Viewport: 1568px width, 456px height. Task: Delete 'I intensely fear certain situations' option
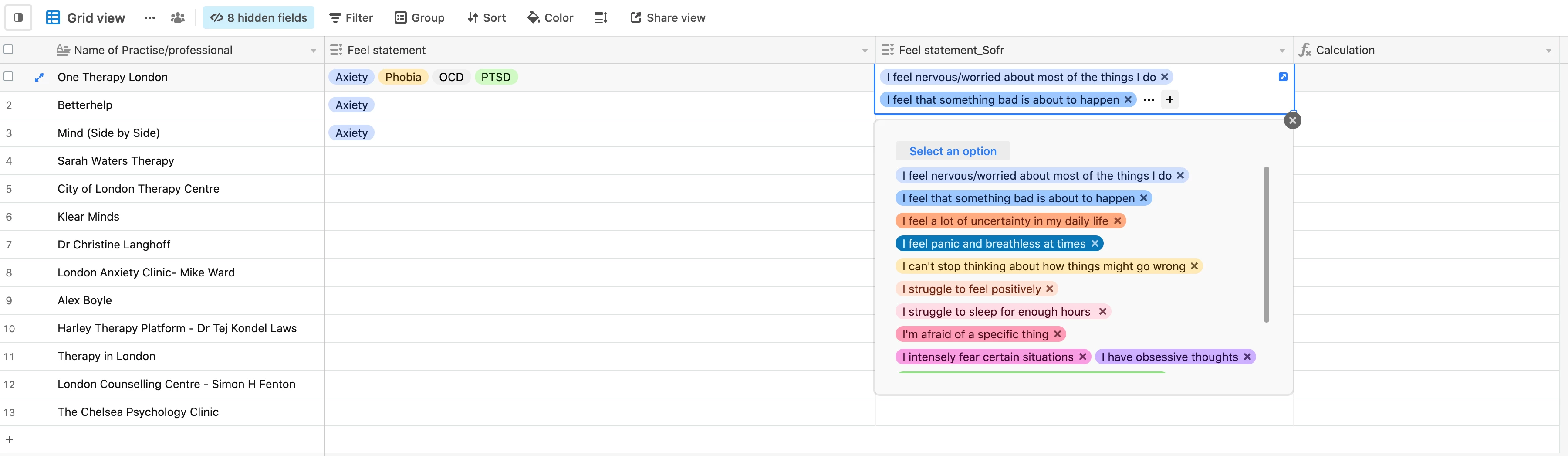(1083, 357)
